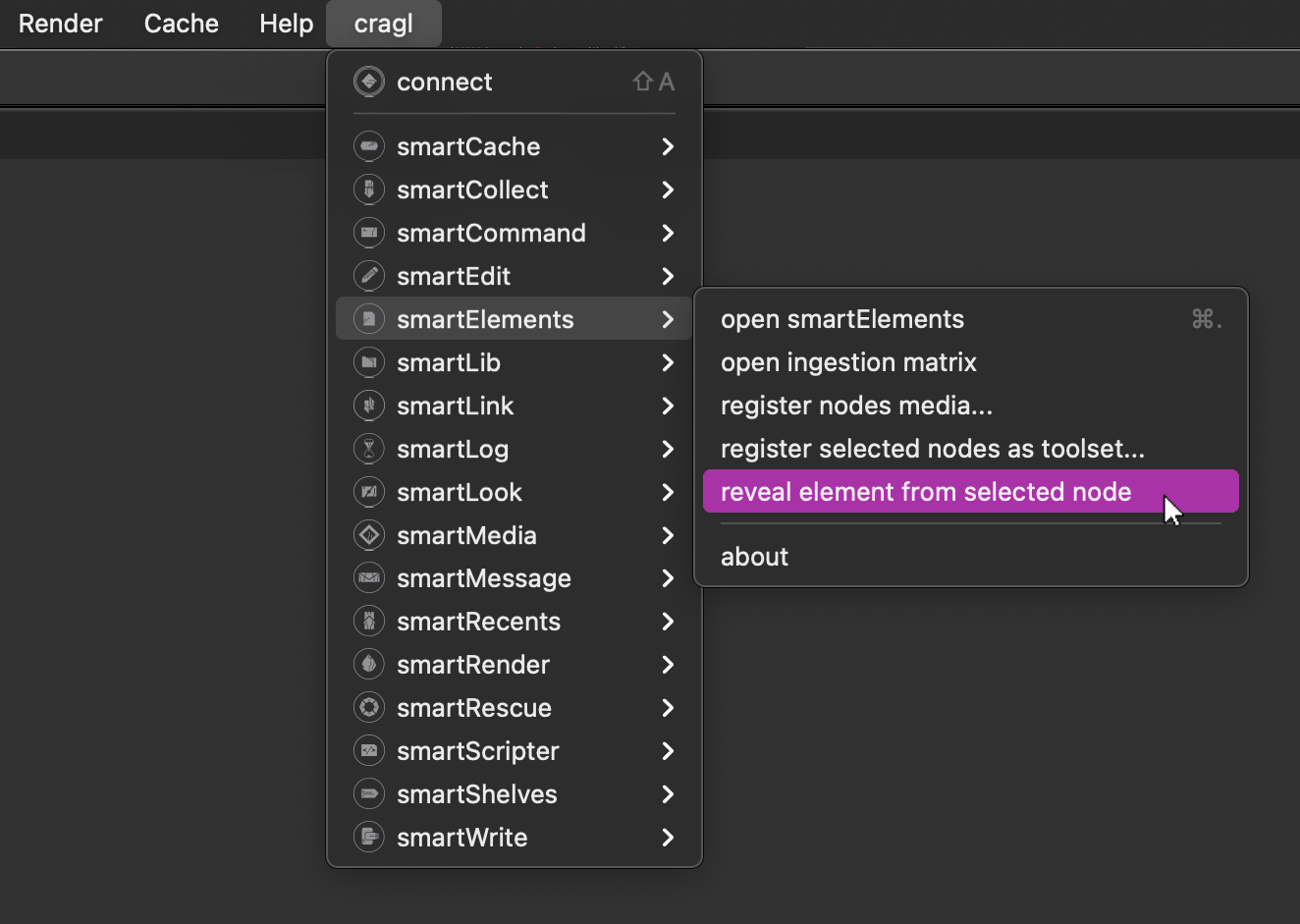1300x924 pixels.
Task: Click the smartMedia diamond icon
Action: 369,535
